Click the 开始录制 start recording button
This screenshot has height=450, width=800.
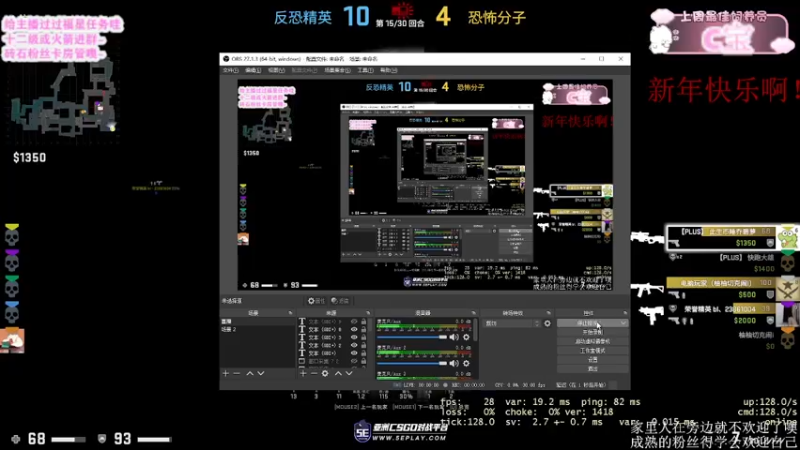click(x=592, y=332)
